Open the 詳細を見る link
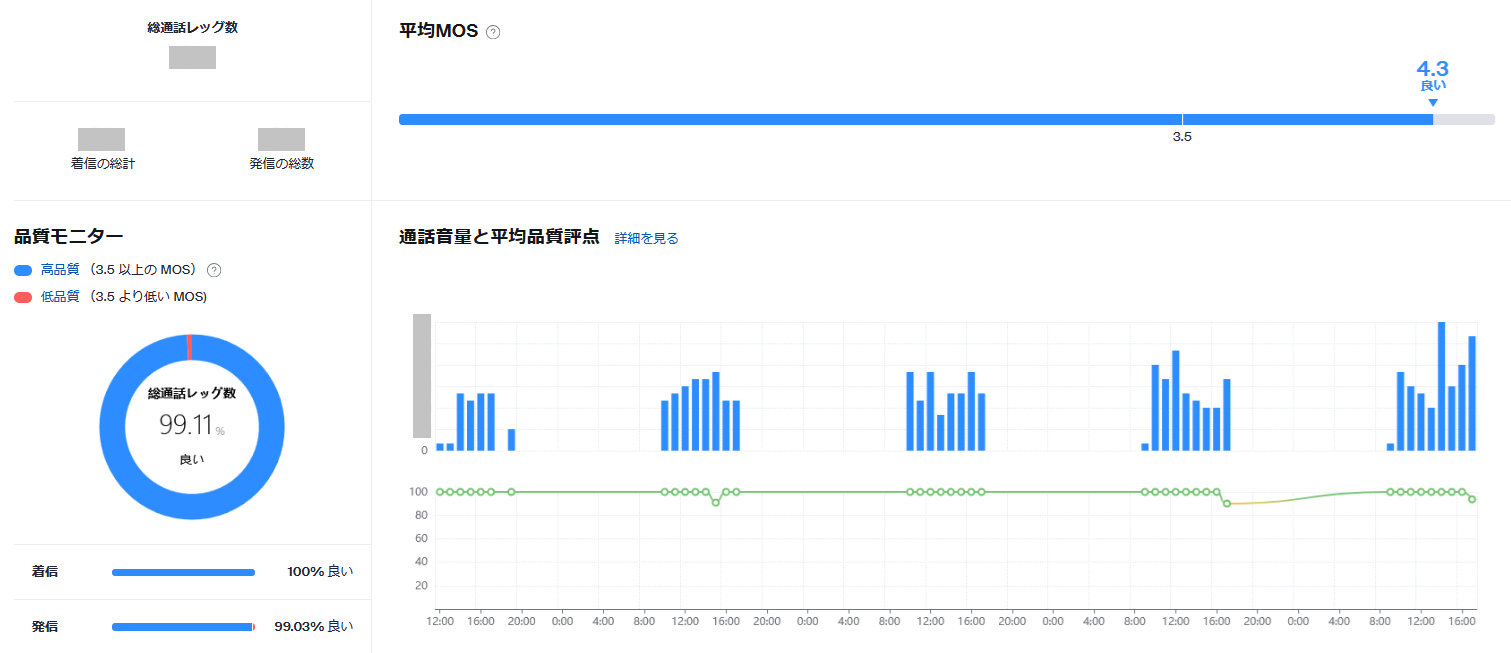Image resolution: width=1511 pixels, height=653 pixels. click(646, 238)
